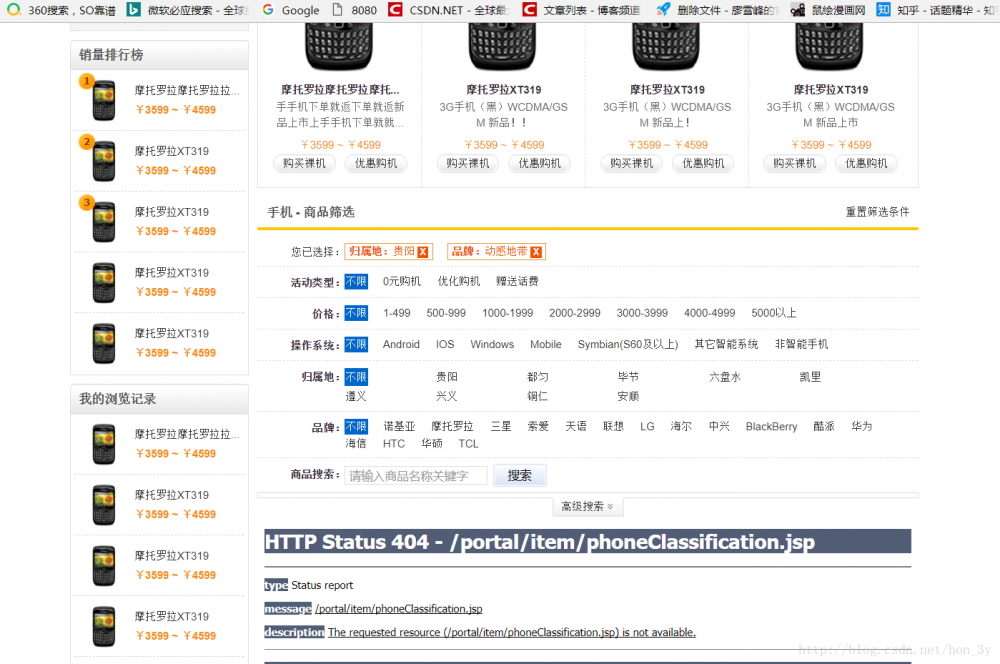The height and width of the screenshot is (664, 1000).
Task: Filter by HTC brand
Action: tap(393, 444)
